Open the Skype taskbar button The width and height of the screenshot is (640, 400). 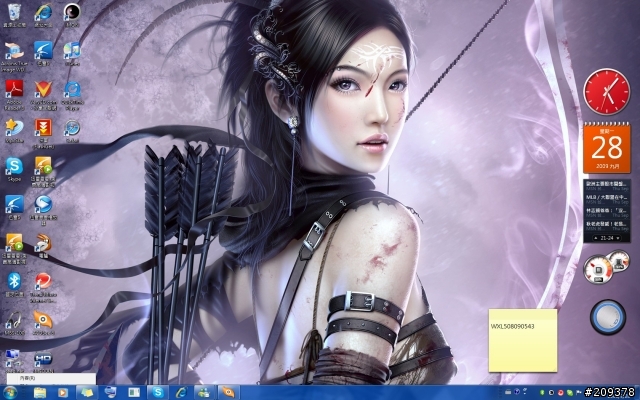[x=157, y=393]
